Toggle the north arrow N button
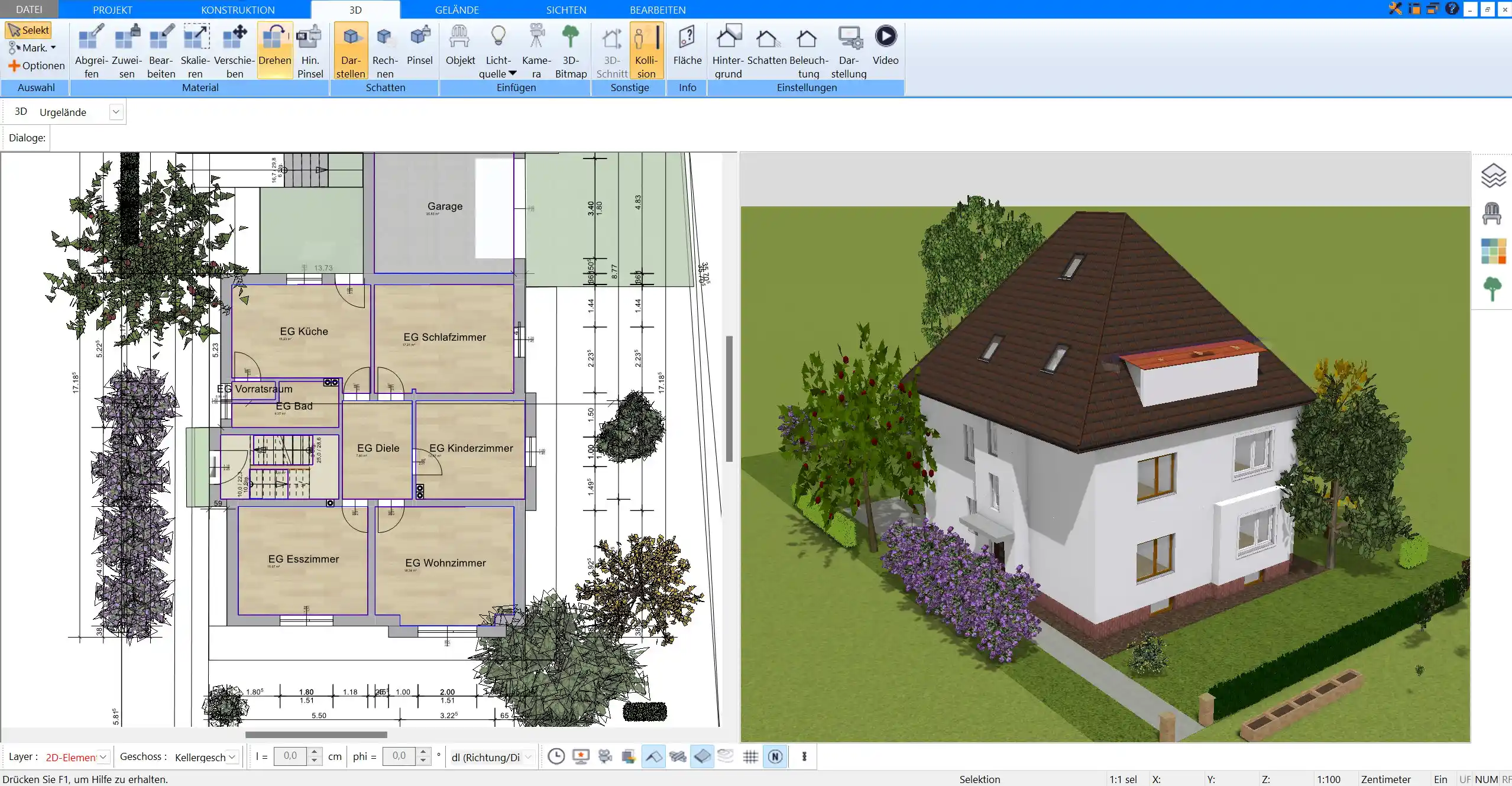1512x786 pixels. tap(775, 756)
